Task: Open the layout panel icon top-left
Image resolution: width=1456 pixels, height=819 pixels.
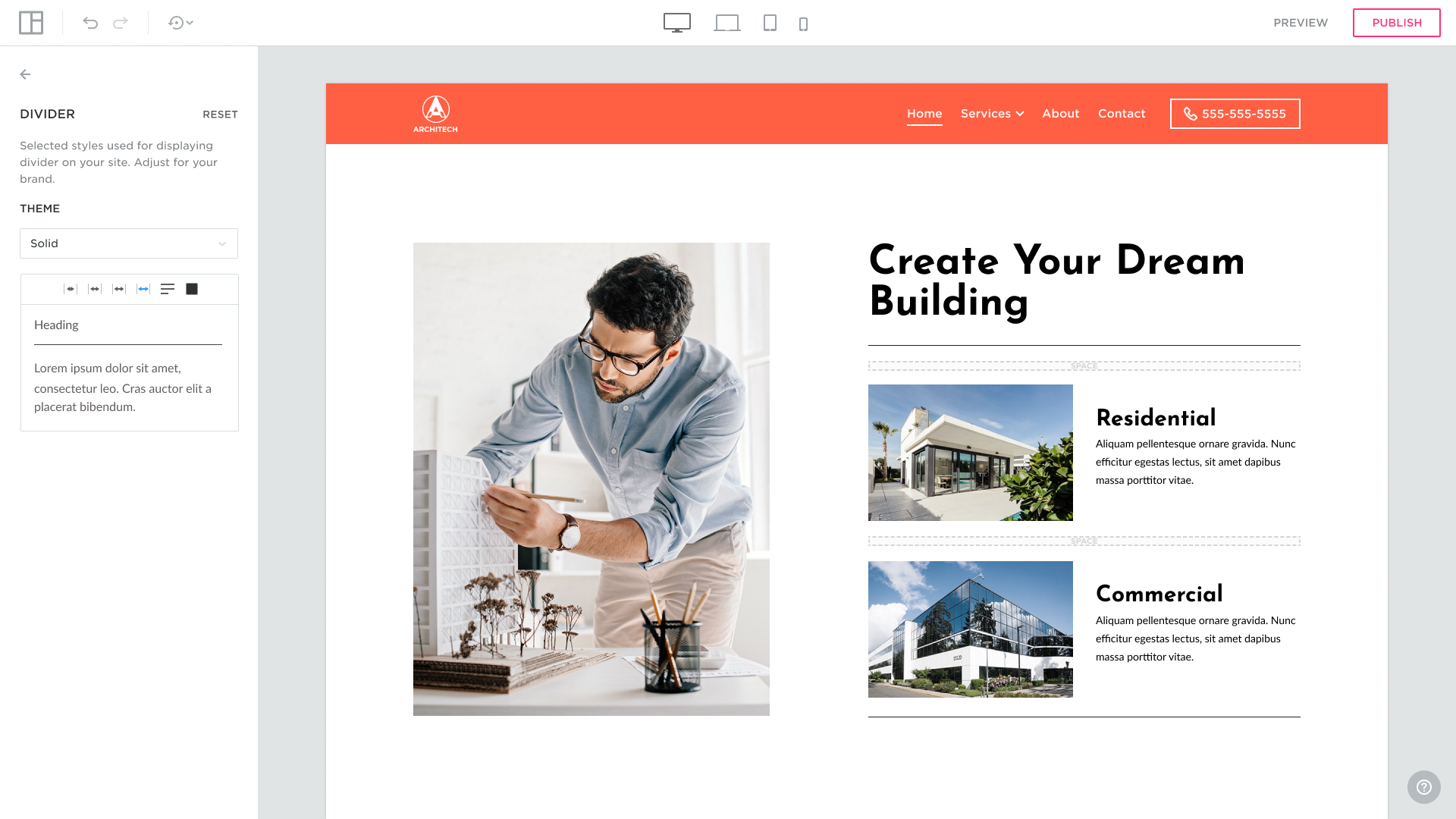Action: tap(31, 23)
